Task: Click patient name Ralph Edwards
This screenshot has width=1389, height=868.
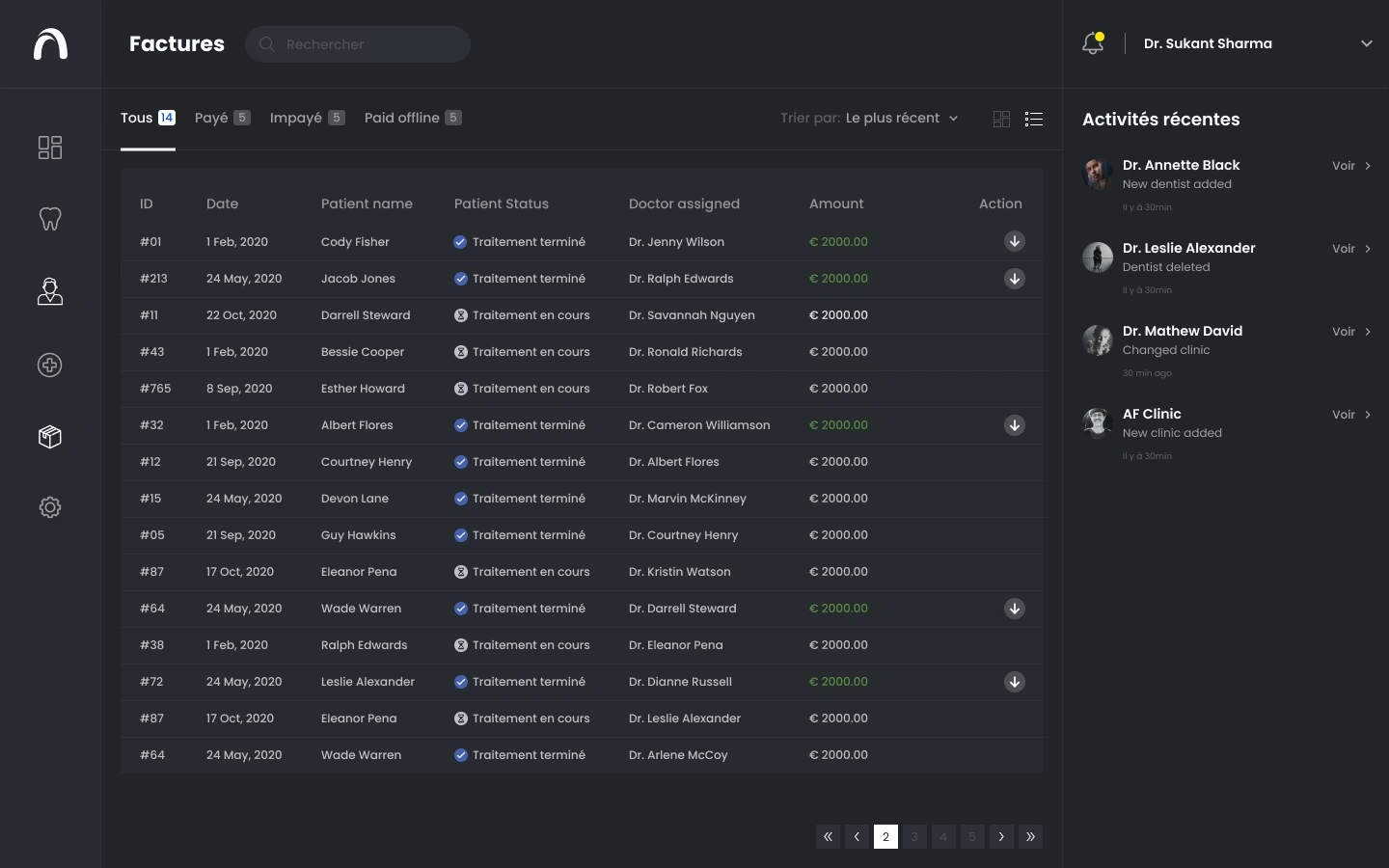Action: point(365,645)
